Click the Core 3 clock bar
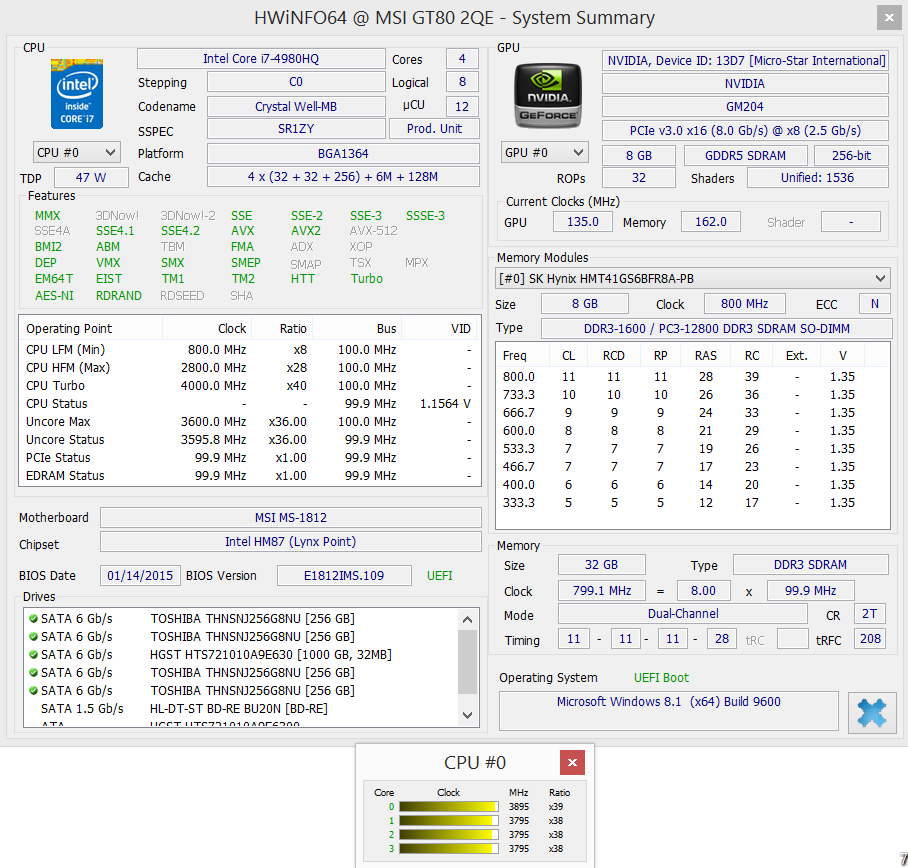908x868 pixels. (x=449, y=848)
